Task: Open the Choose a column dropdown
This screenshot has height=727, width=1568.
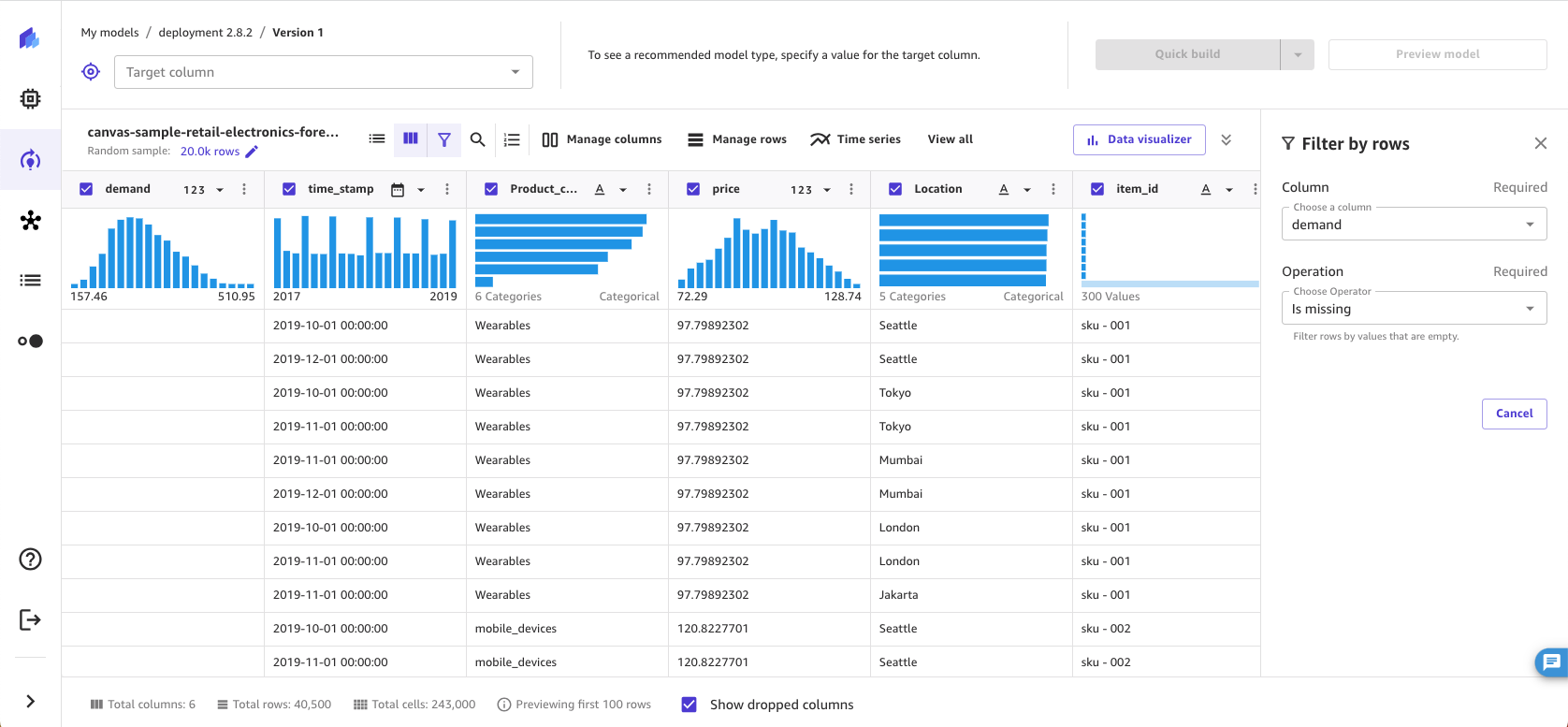Action: [1413, 225]
